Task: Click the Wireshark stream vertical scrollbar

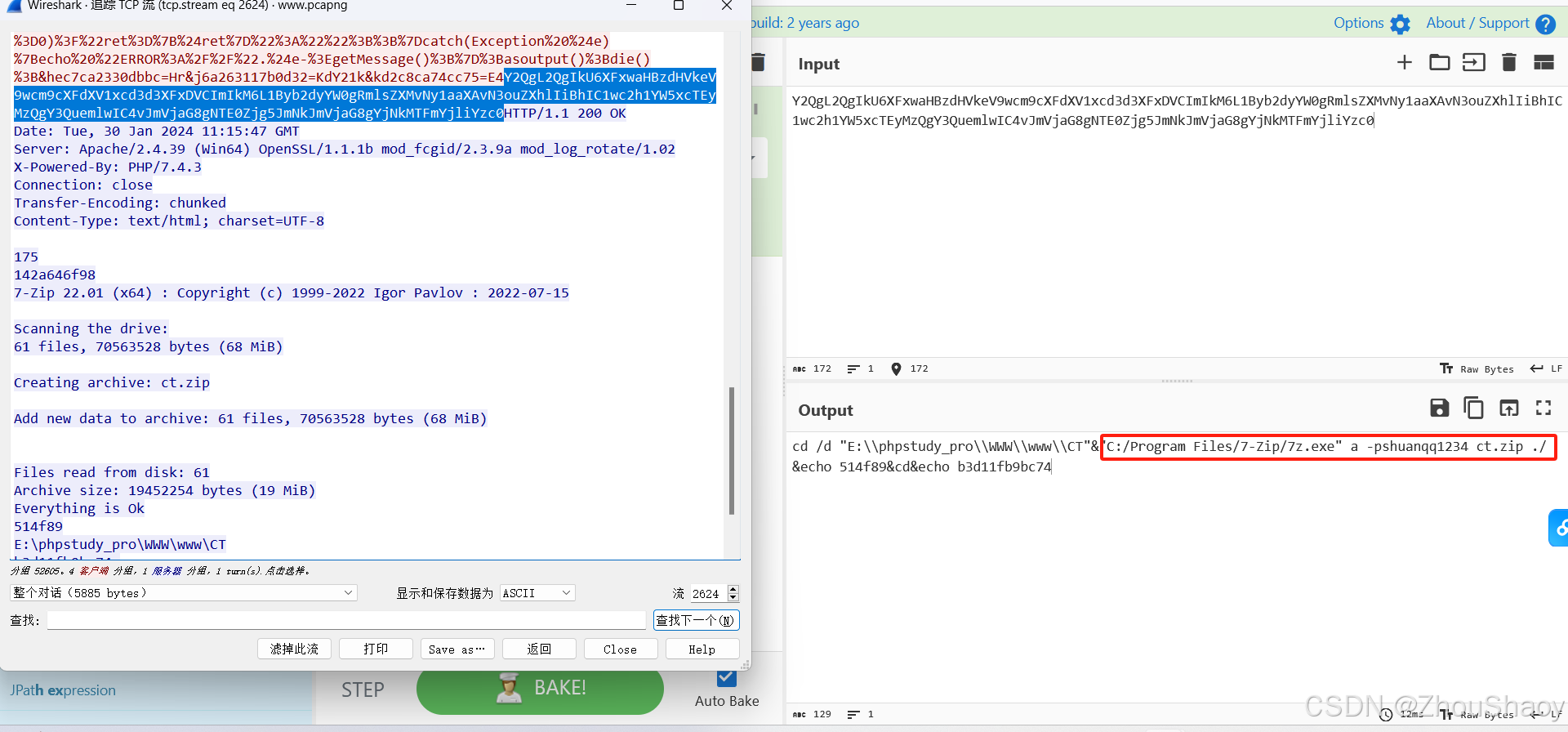Action: point(732,451)
